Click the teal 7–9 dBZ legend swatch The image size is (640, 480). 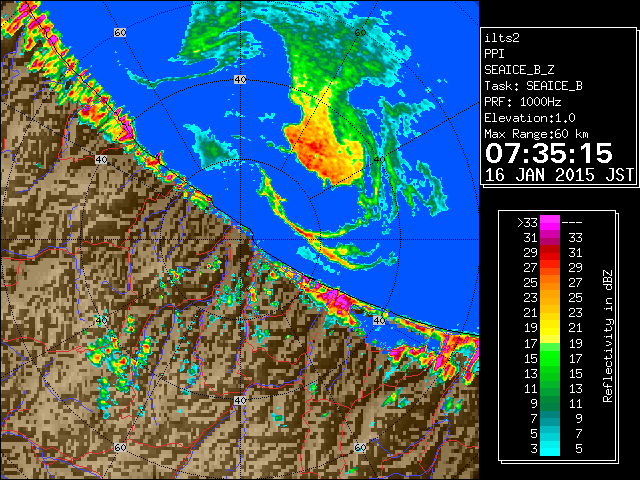(550, 418)
